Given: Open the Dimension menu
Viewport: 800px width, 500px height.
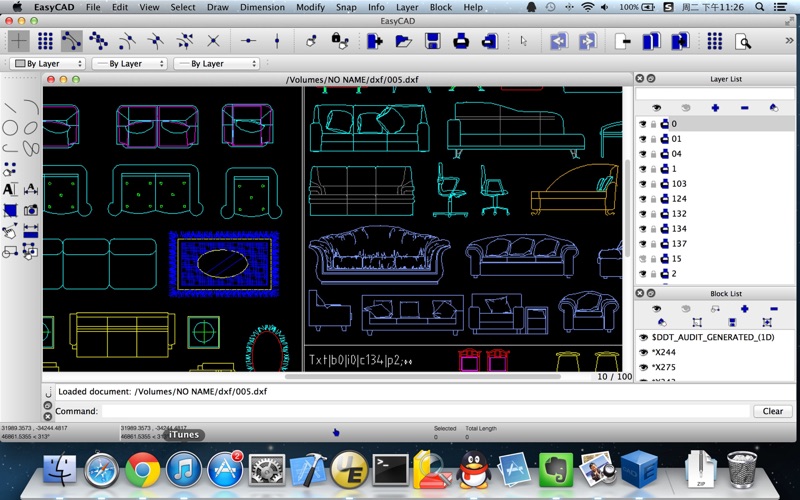Looking at the screenshot, I should coord(262,7).
